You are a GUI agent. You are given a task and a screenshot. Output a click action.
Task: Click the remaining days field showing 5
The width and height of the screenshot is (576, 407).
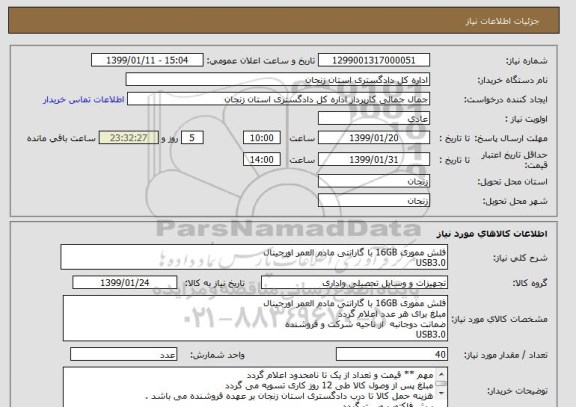tap(192, 138)
